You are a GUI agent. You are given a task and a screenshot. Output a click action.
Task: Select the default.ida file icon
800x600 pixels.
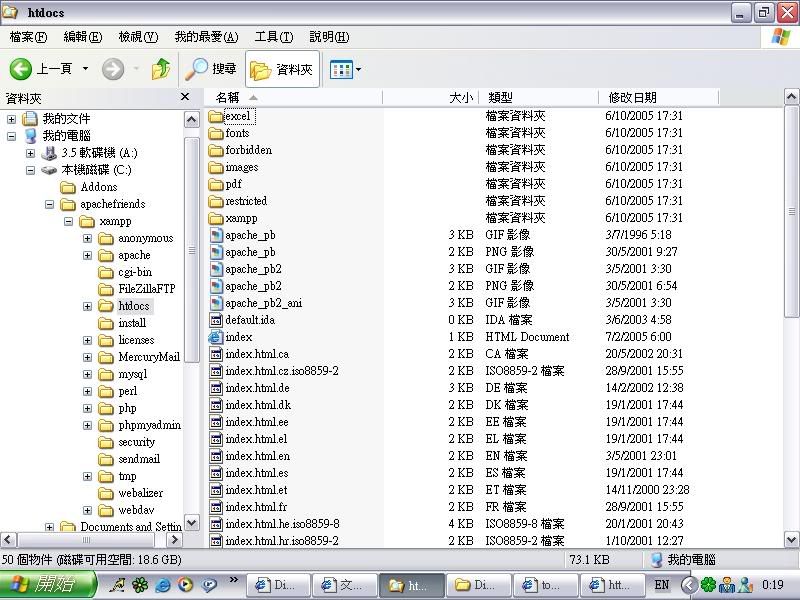(216, 320)
